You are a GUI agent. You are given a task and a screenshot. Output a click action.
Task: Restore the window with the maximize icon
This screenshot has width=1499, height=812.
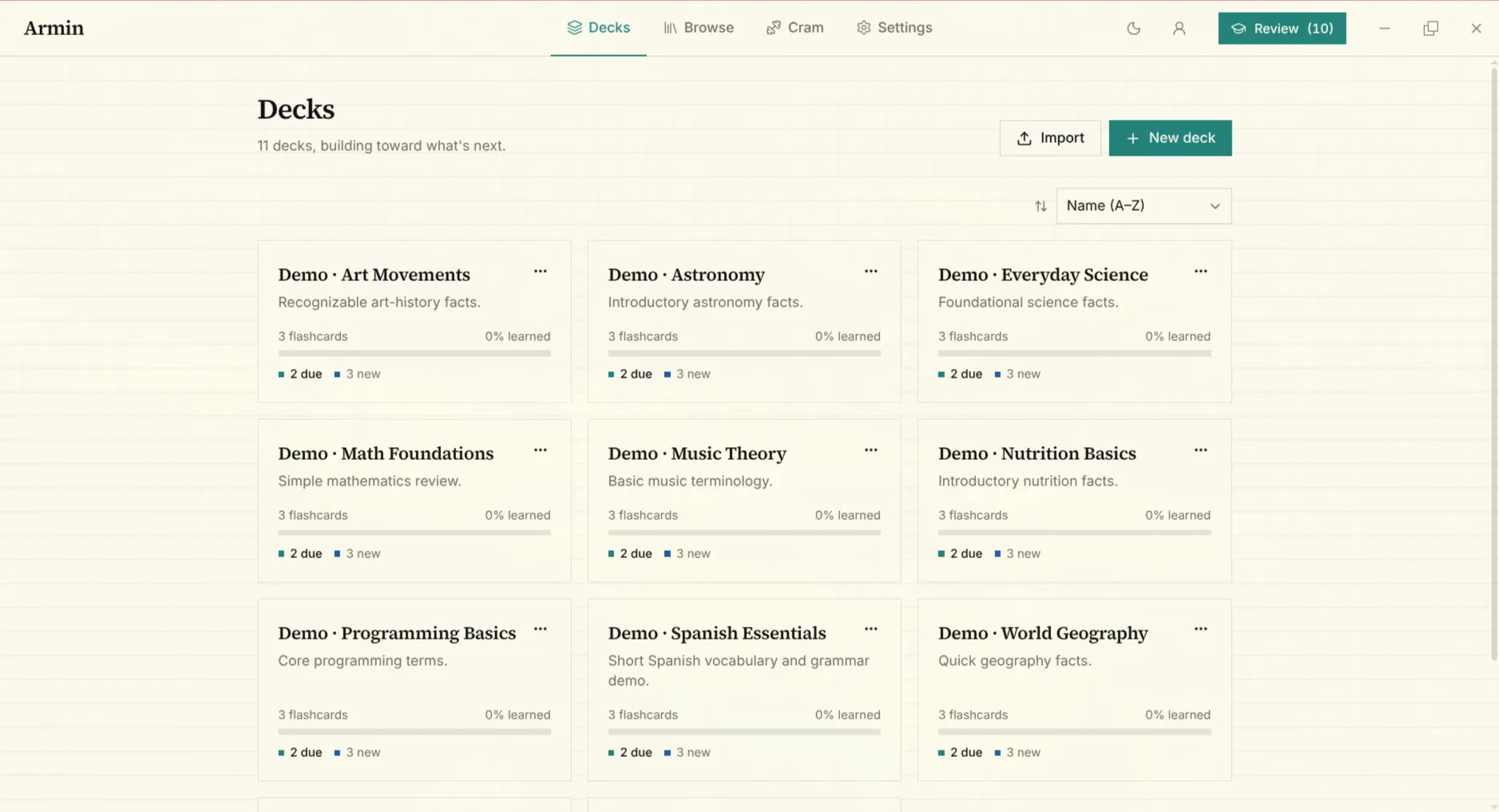[x=1430, y=28]
